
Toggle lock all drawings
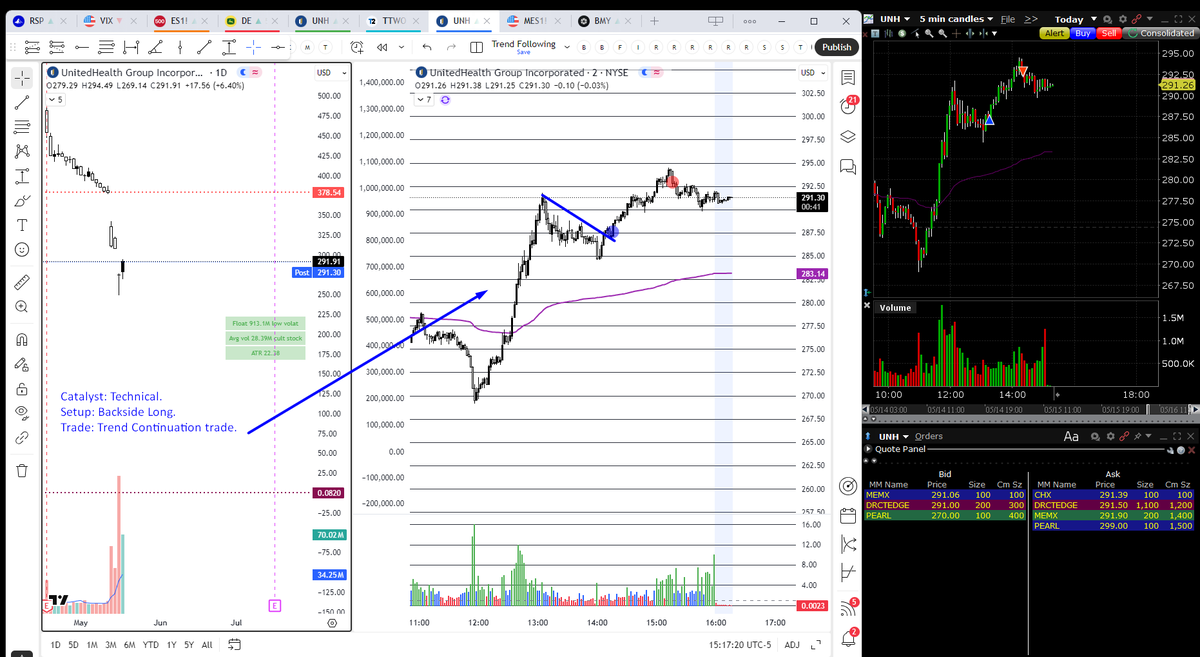click(21, 388)
